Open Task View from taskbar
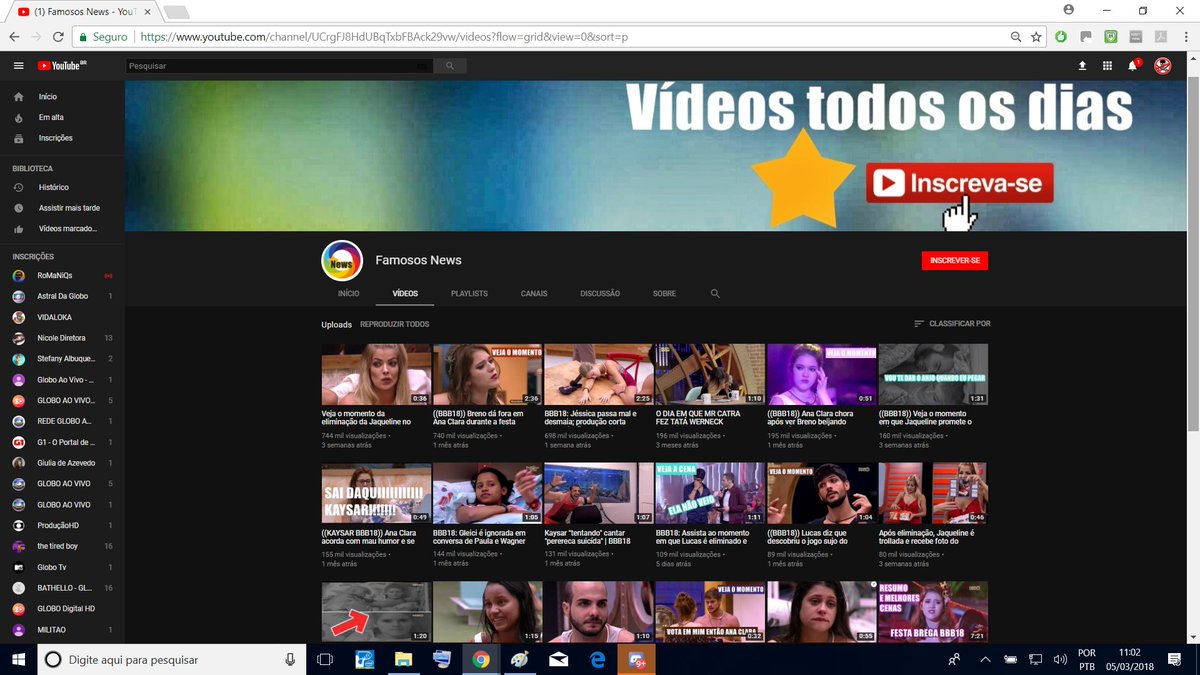 click(x=325, y=659)
